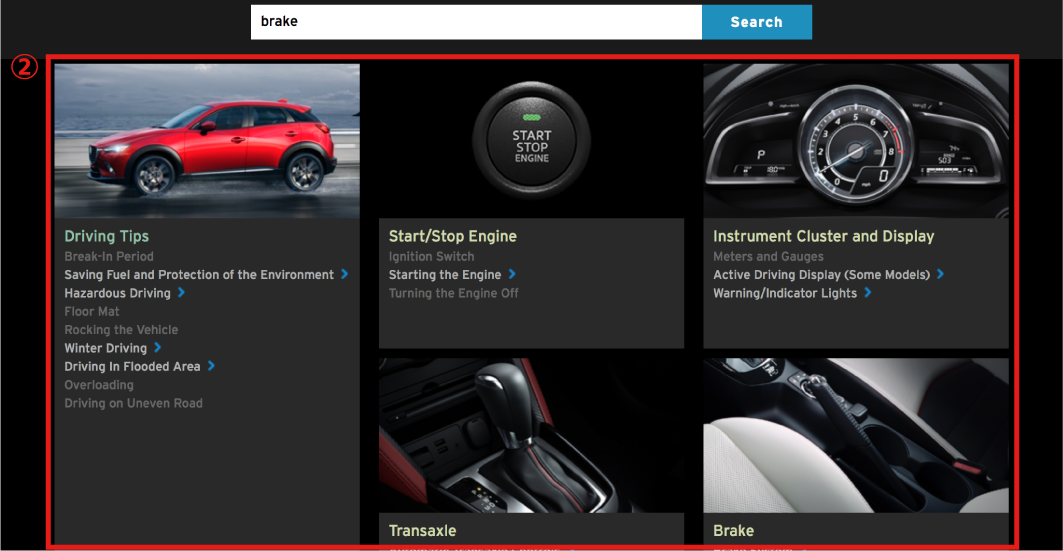1063x551 pixels.
Task: Open the parking brake lever image
Action: pos(855,435)
